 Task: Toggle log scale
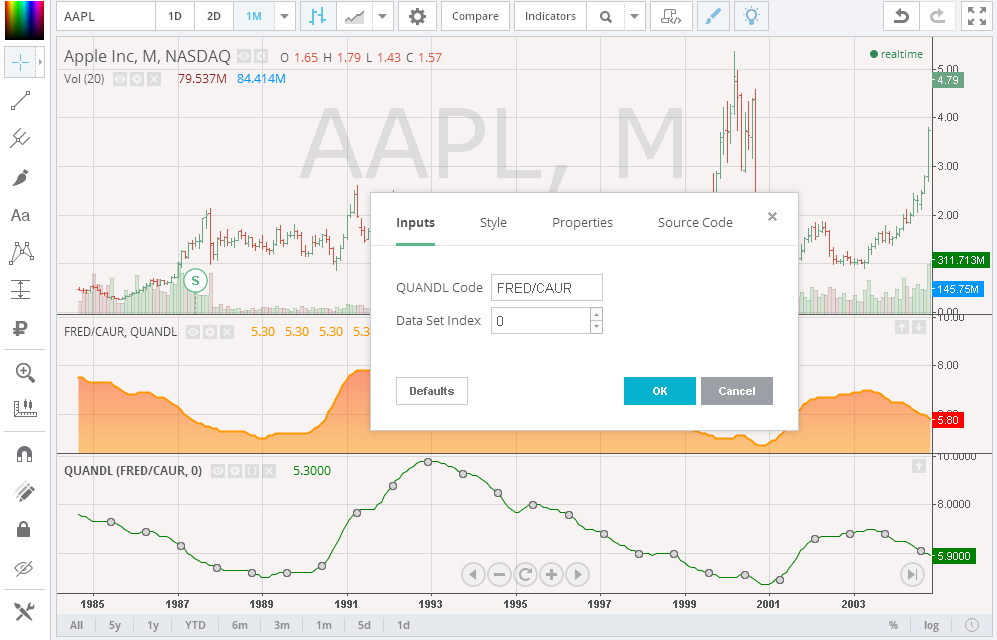click(x=932, y=625)
